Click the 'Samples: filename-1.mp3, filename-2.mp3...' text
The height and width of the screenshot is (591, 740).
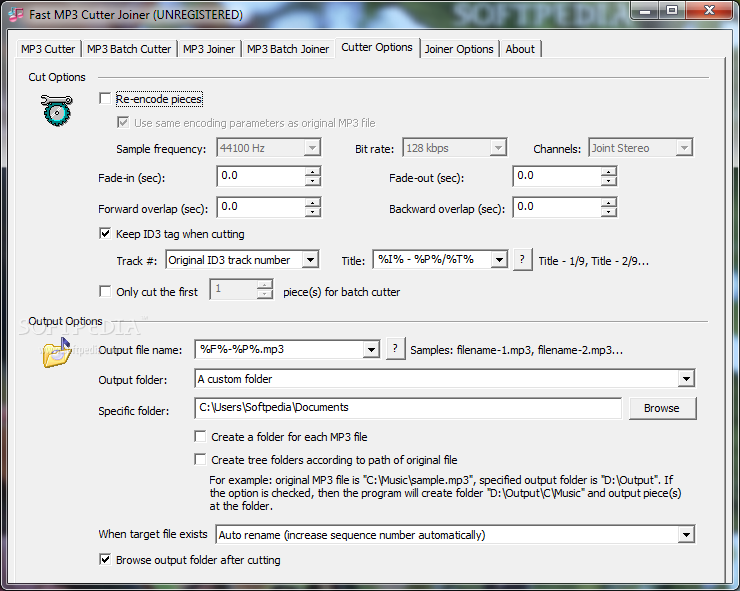tap(516, 350)
